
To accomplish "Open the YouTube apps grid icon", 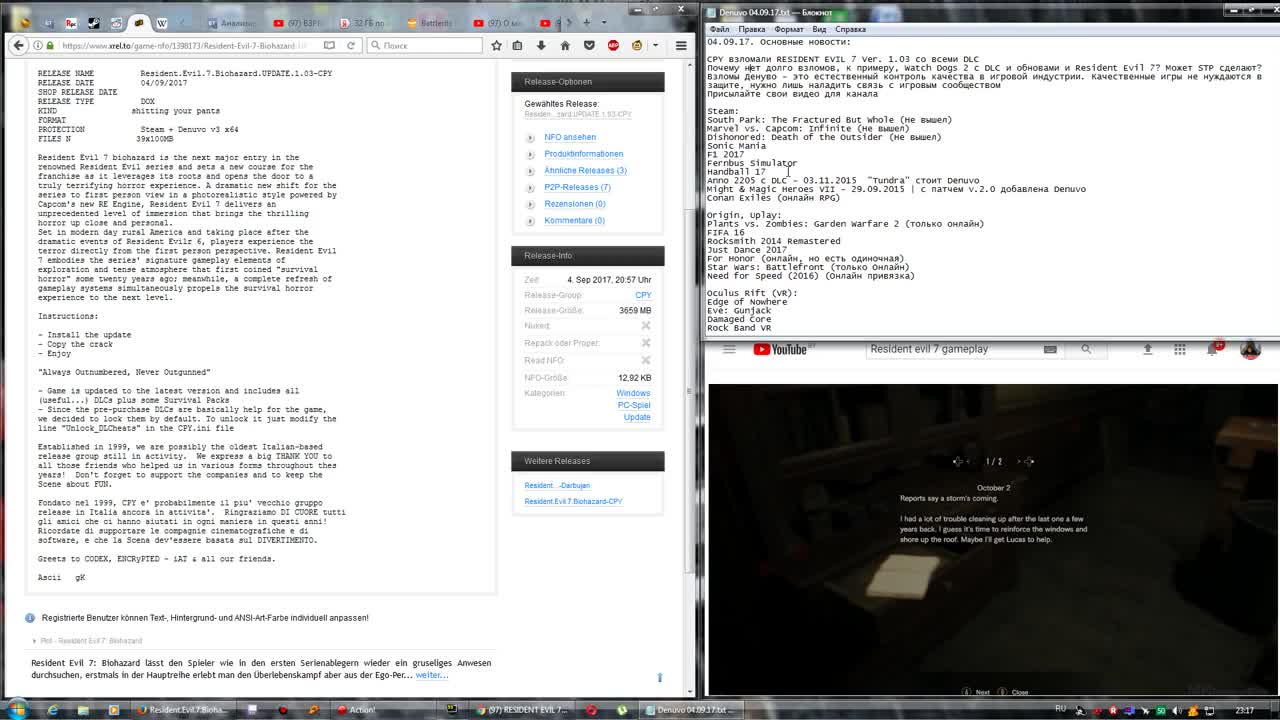I will [x=1180, y=349].
